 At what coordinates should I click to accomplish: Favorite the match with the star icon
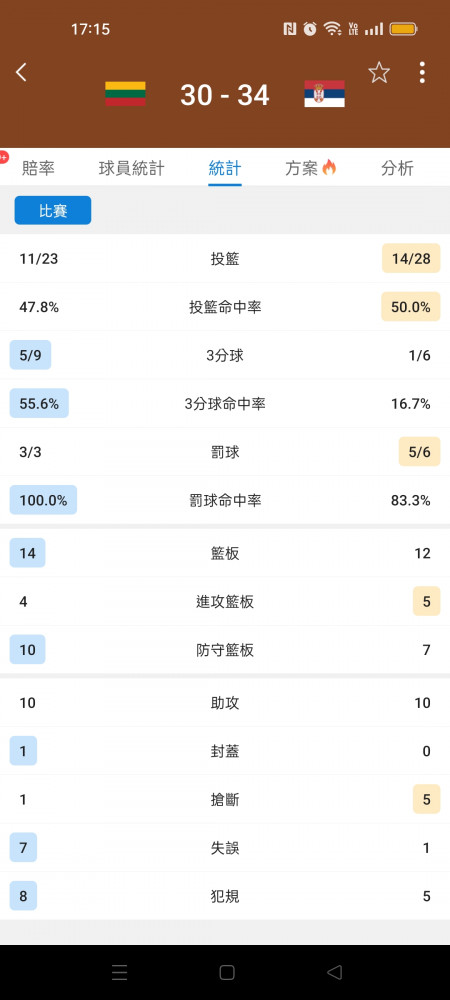[x=379, y=73]
